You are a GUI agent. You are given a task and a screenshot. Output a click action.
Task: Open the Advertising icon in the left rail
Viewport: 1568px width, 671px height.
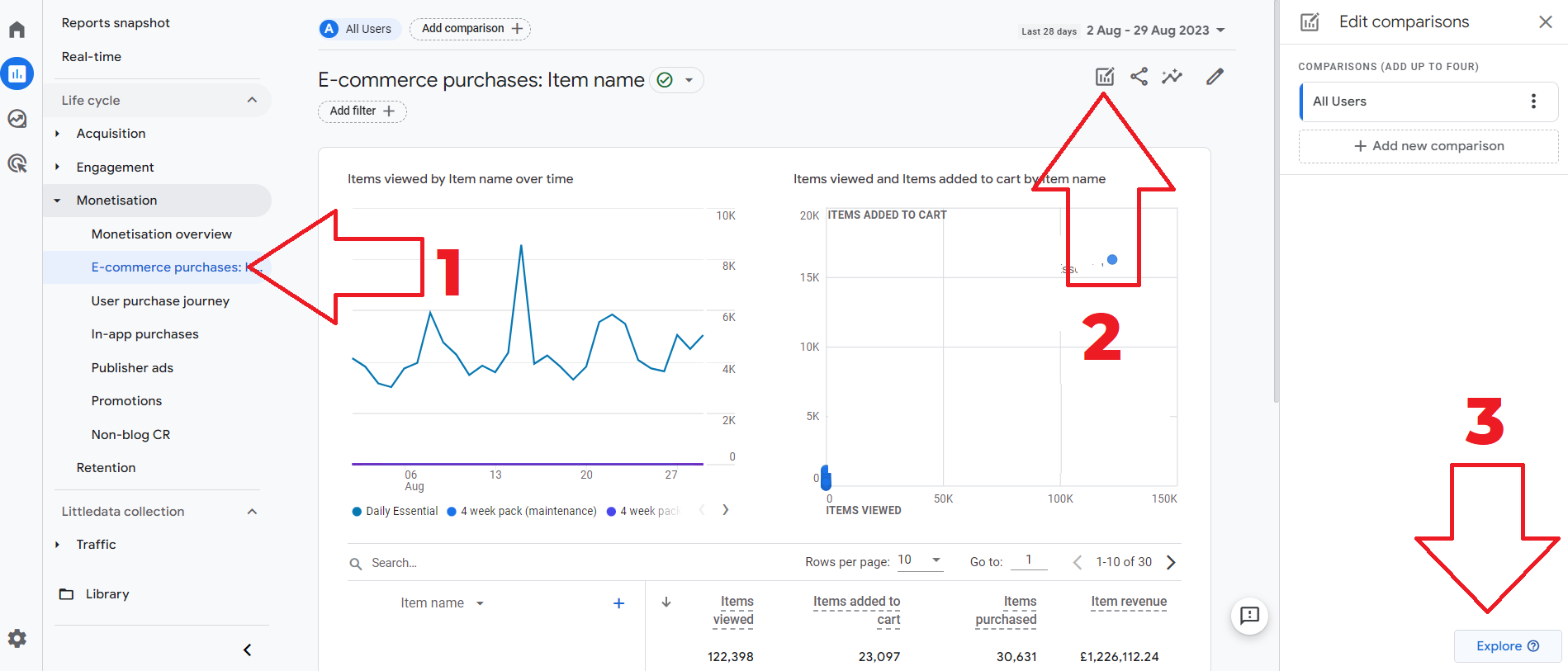pos(17,163)
